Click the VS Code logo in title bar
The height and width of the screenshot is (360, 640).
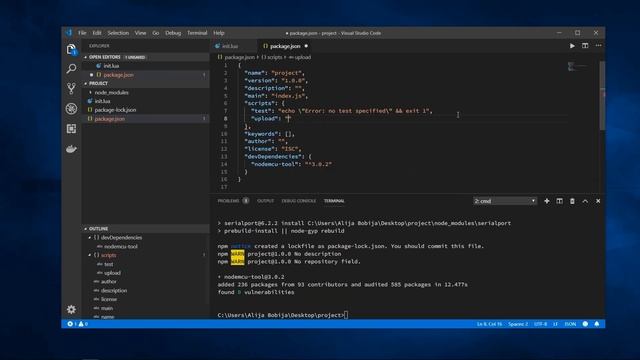(x=69, y=33)
